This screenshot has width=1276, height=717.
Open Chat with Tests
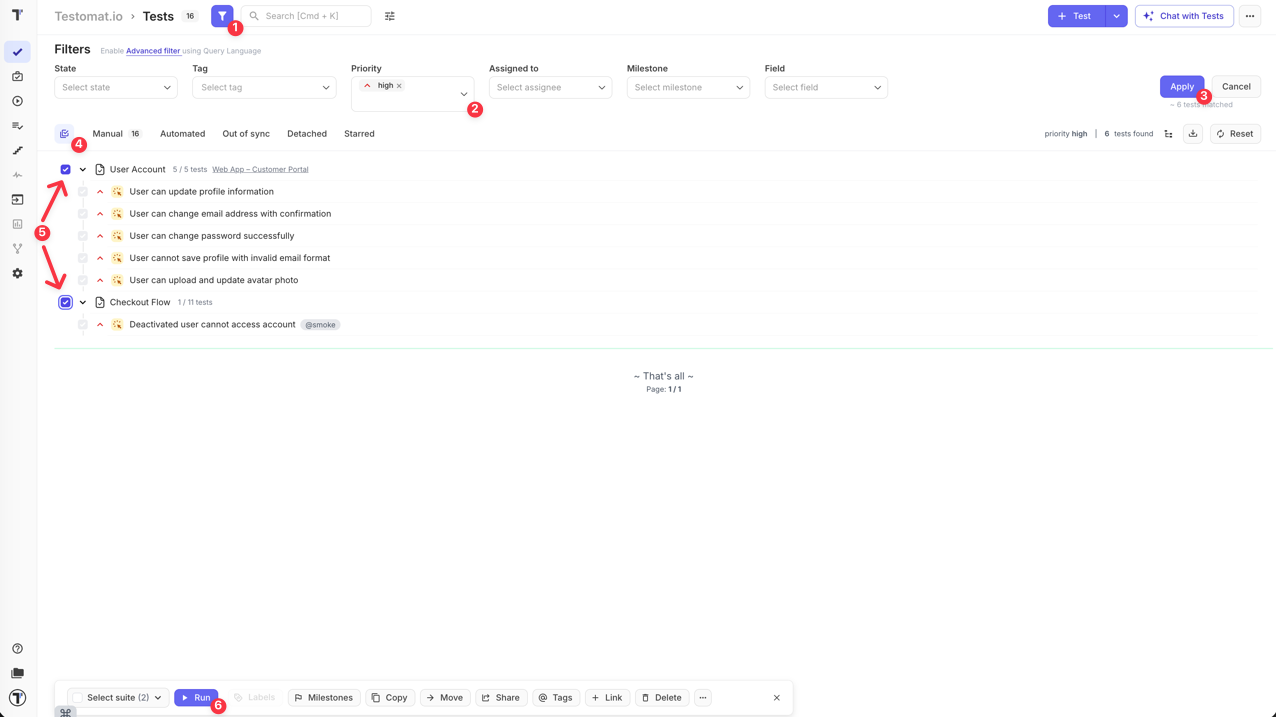[x=1184, y=16]
